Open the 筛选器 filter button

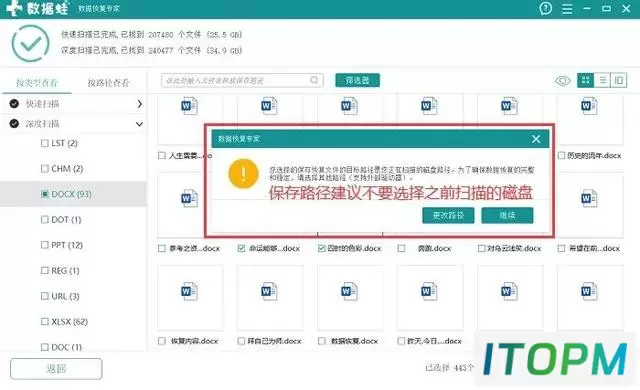358,80
